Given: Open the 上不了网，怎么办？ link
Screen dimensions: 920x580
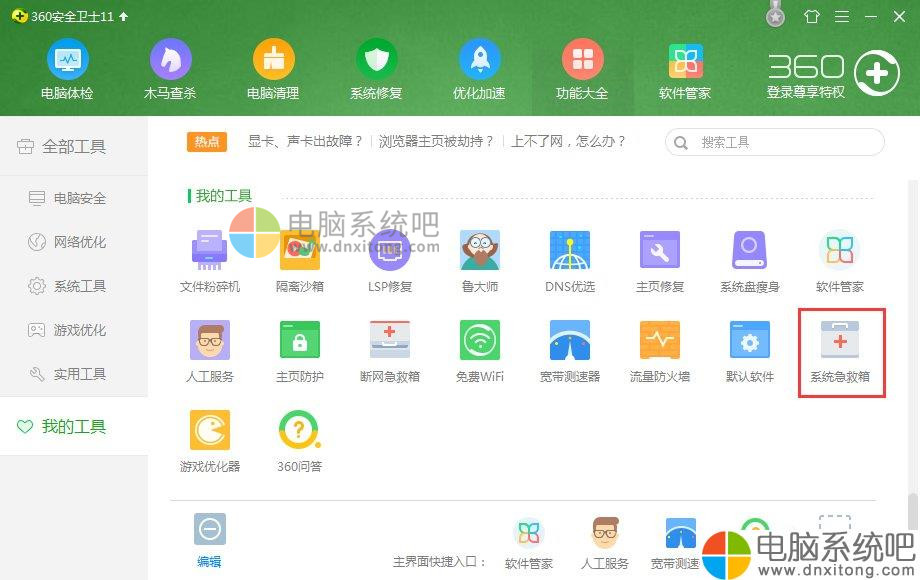Looking at the screenshot, I should click(568, 141).
